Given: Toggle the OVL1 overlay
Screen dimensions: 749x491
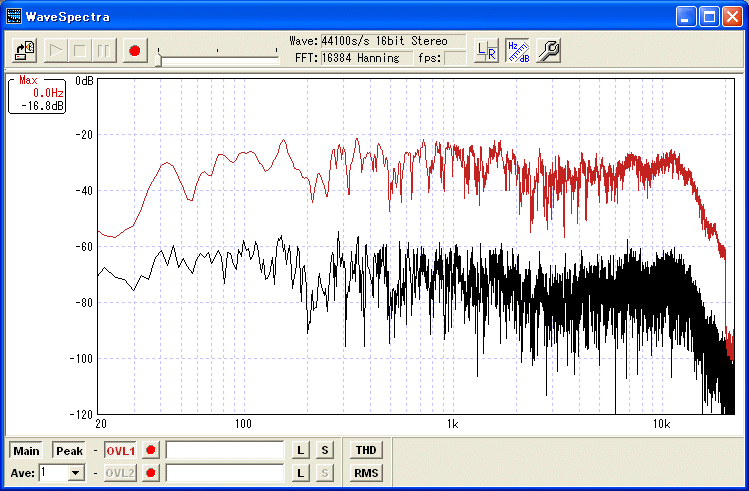Looking at the screenshot, I should (120, 451).
